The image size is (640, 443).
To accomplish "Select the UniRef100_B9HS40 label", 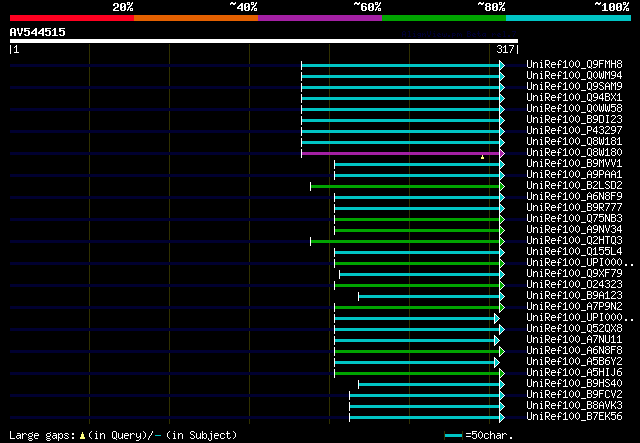I will click(574, 384).
